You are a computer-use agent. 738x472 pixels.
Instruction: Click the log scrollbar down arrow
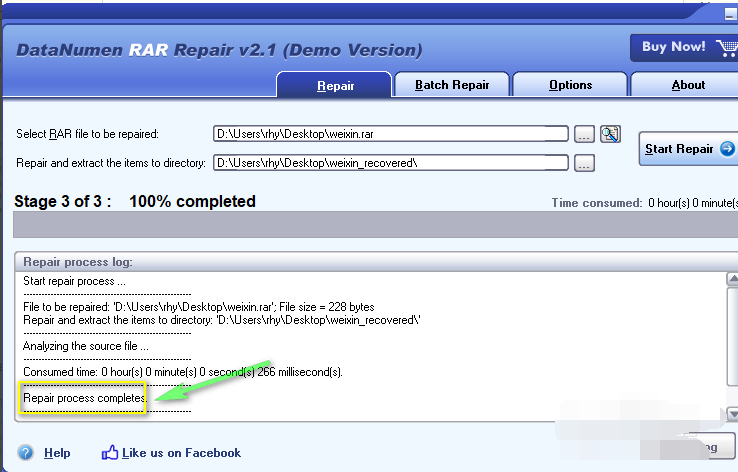732,414
